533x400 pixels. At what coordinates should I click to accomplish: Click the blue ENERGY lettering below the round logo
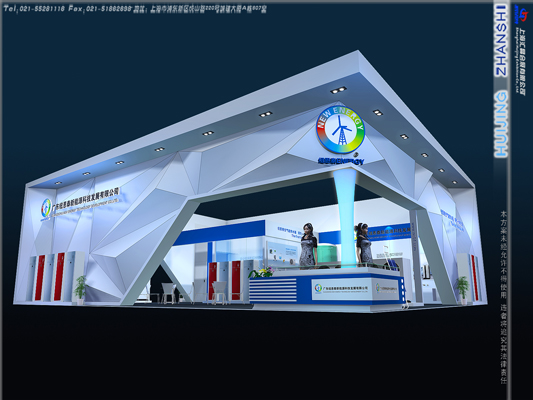point(341,161)
